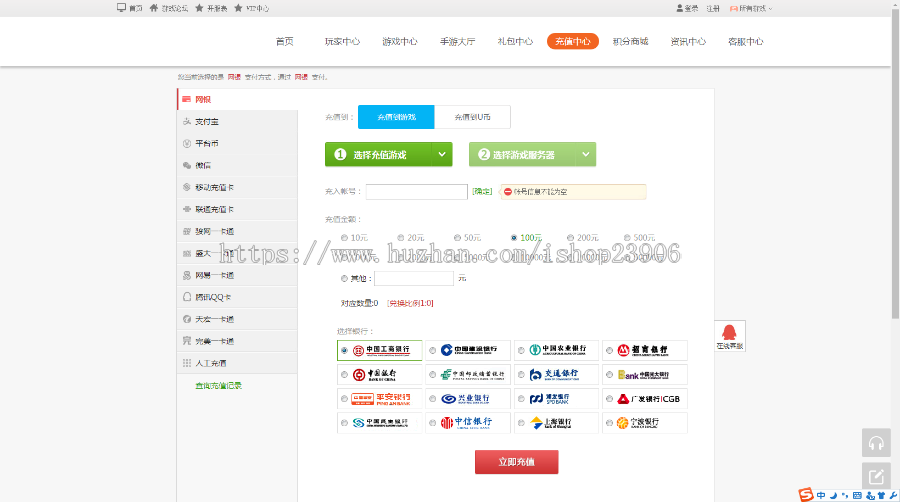The width and height of the screenshot is (900, 502).
Task: Go to 玩家中心 in main navigation
Action: click(342, 41)
